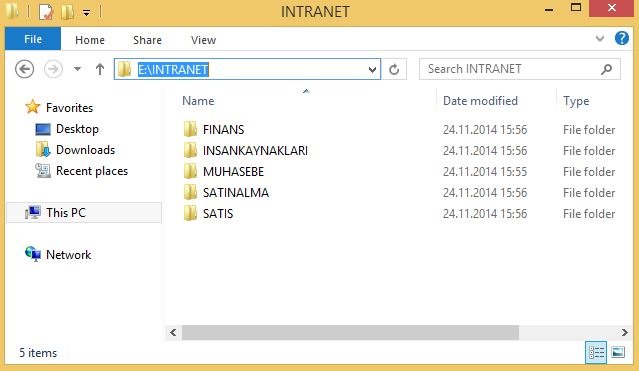
Task: Click the Back navigation arrow
Action: 24,69
